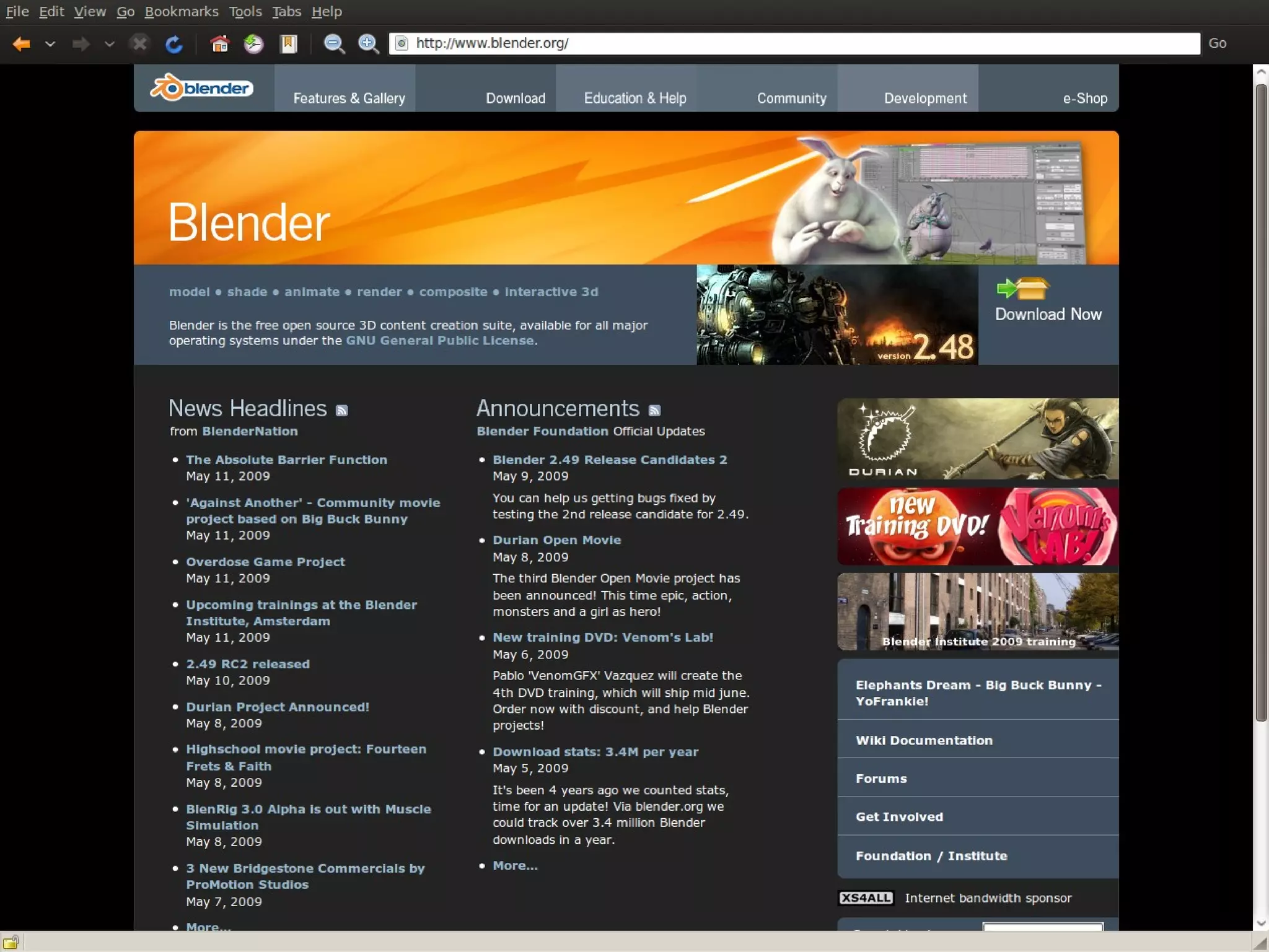Click the security lock icon in status bar

(x=11, y=942)
